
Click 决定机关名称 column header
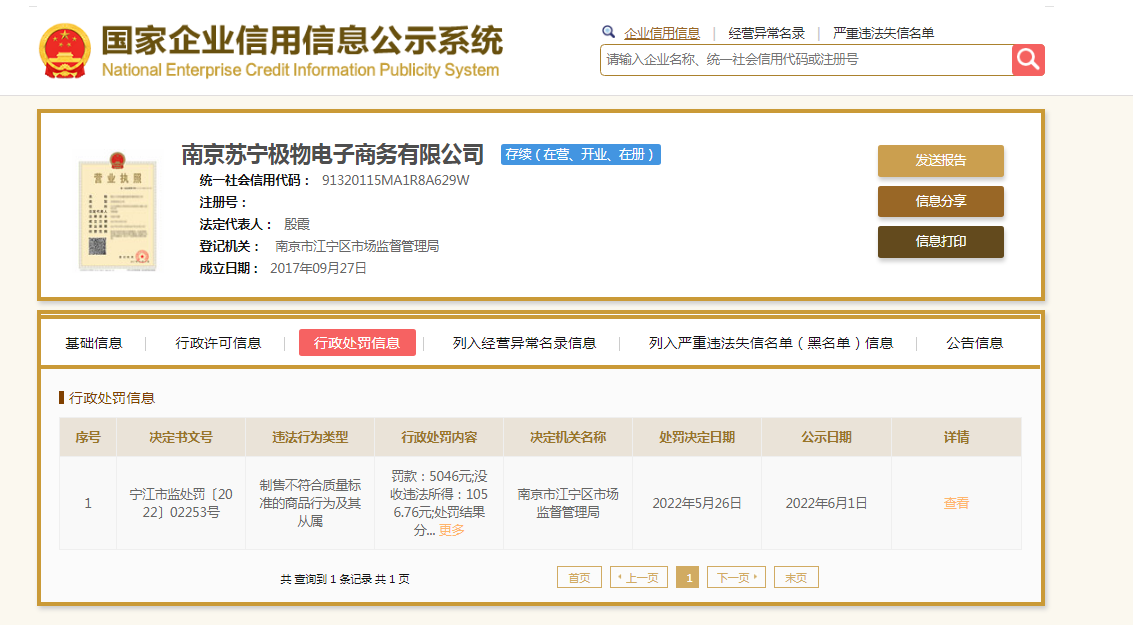tap(568, 437)
